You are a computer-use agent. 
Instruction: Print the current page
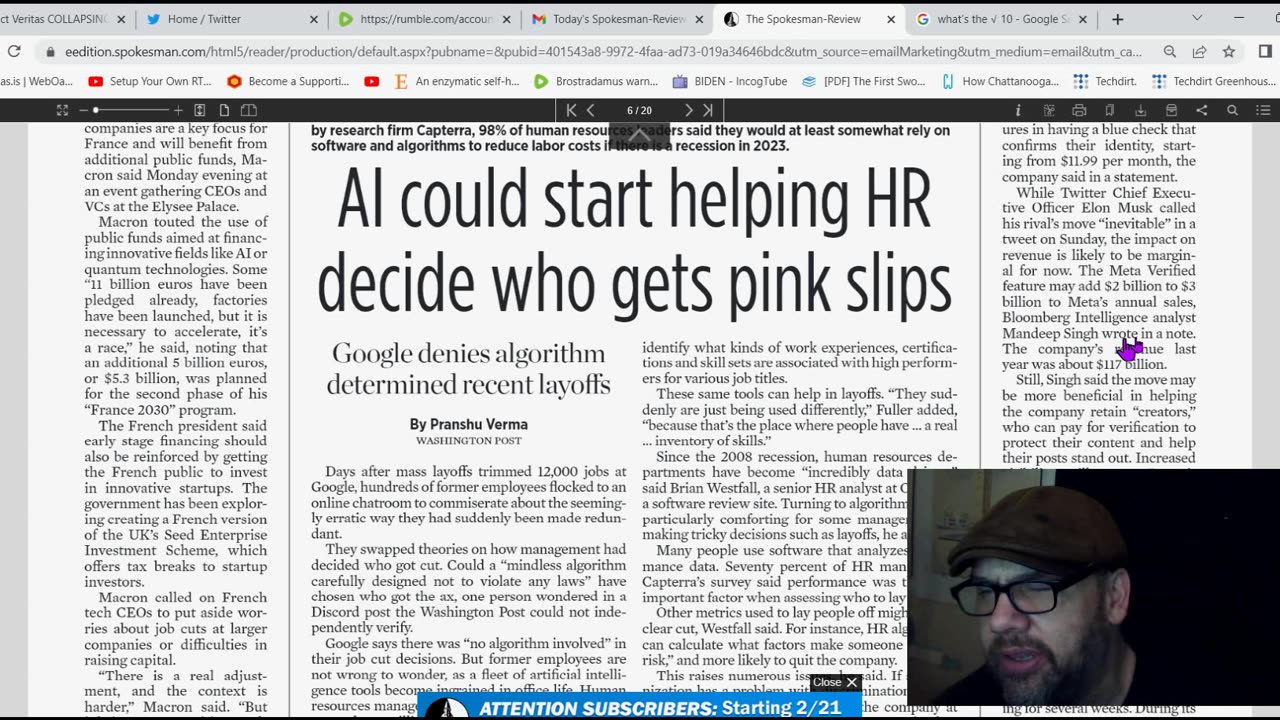(1079, 110)
